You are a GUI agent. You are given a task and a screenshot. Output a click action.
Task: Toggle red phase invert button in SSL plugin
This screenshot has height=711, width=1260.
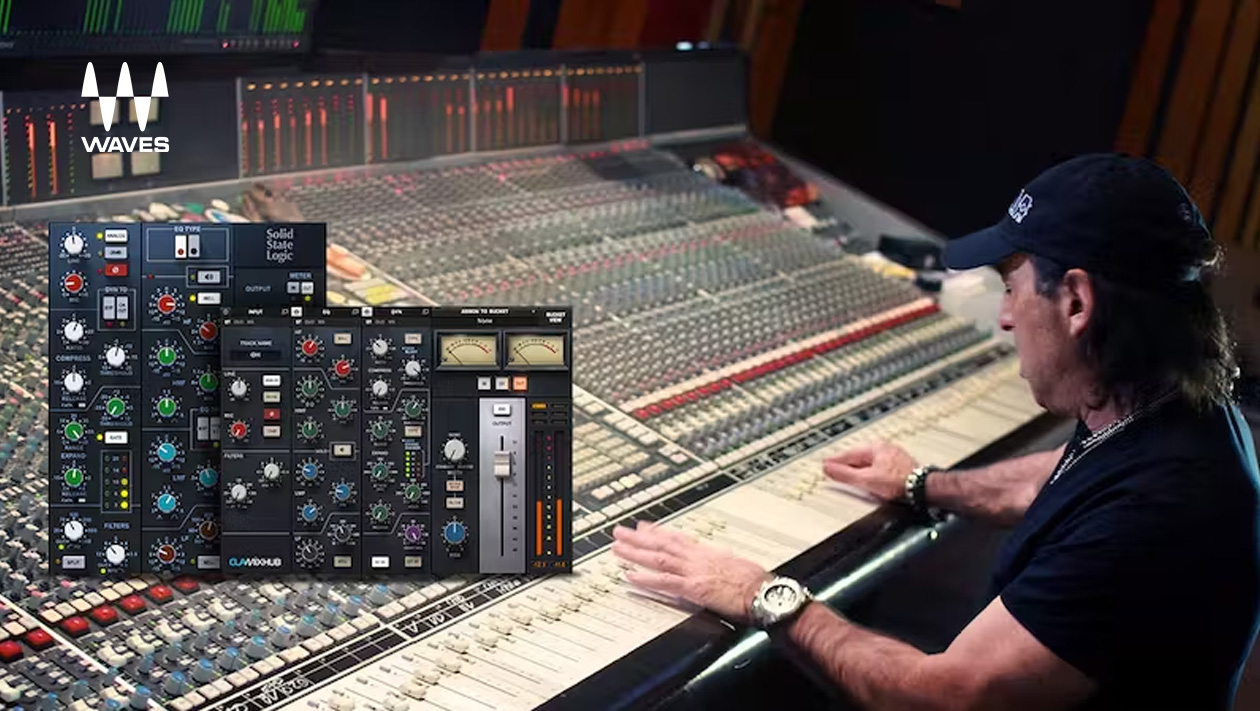tap(116, 270)
